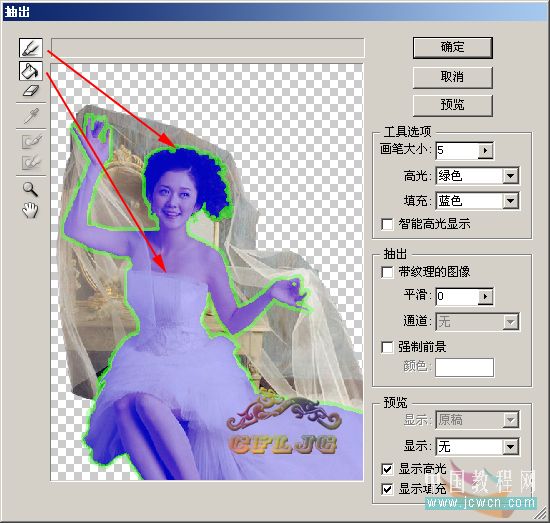
Task: Click the 平滑 value field
Action: click(457, 296)
